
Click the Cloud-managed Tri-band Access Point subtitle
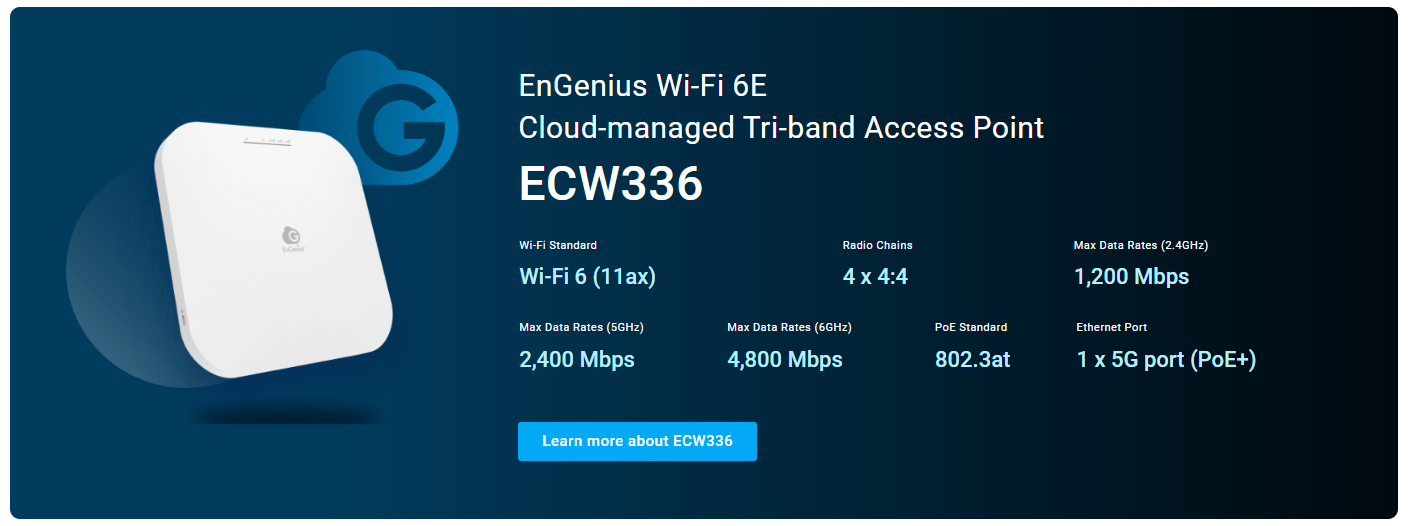point(781,128)
